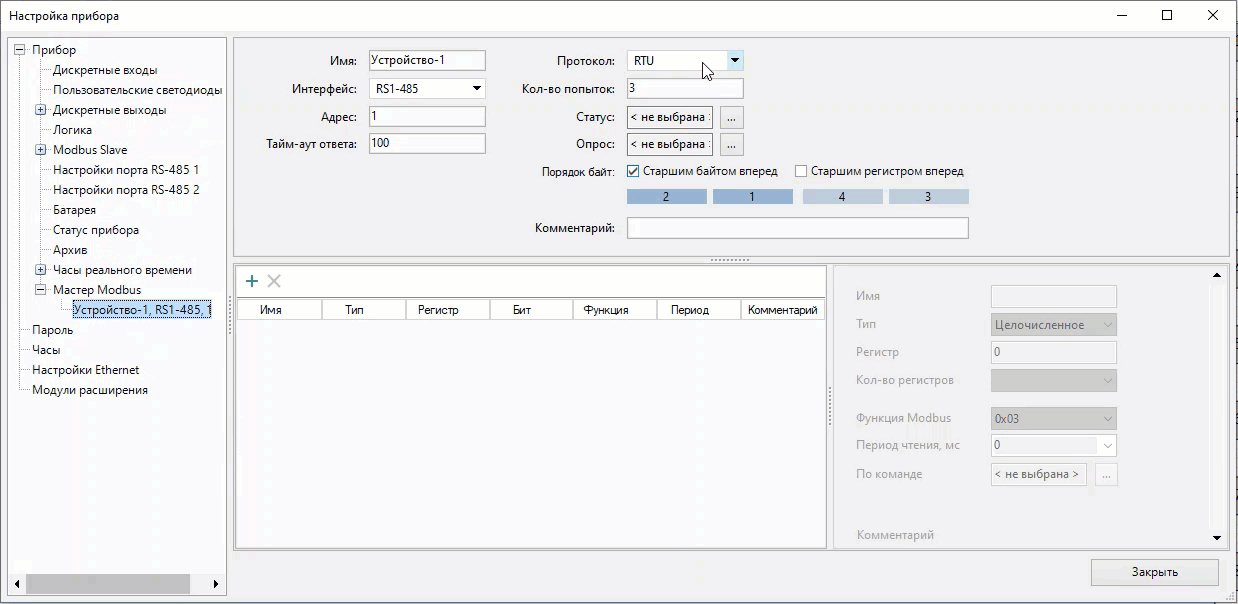Click byte order block labeled 3
This screenshot has width=1238, height=604.
[928, 197]
